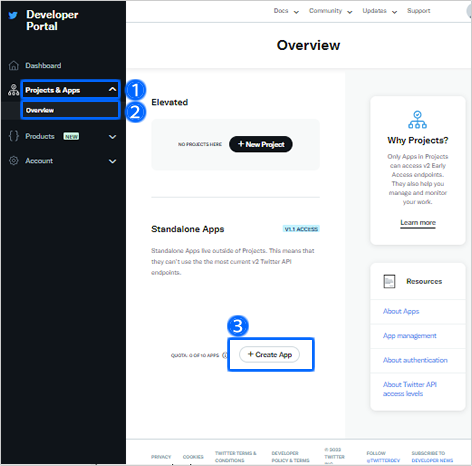
Task: Click the "No projects here" text
Action: coord(200,144)
